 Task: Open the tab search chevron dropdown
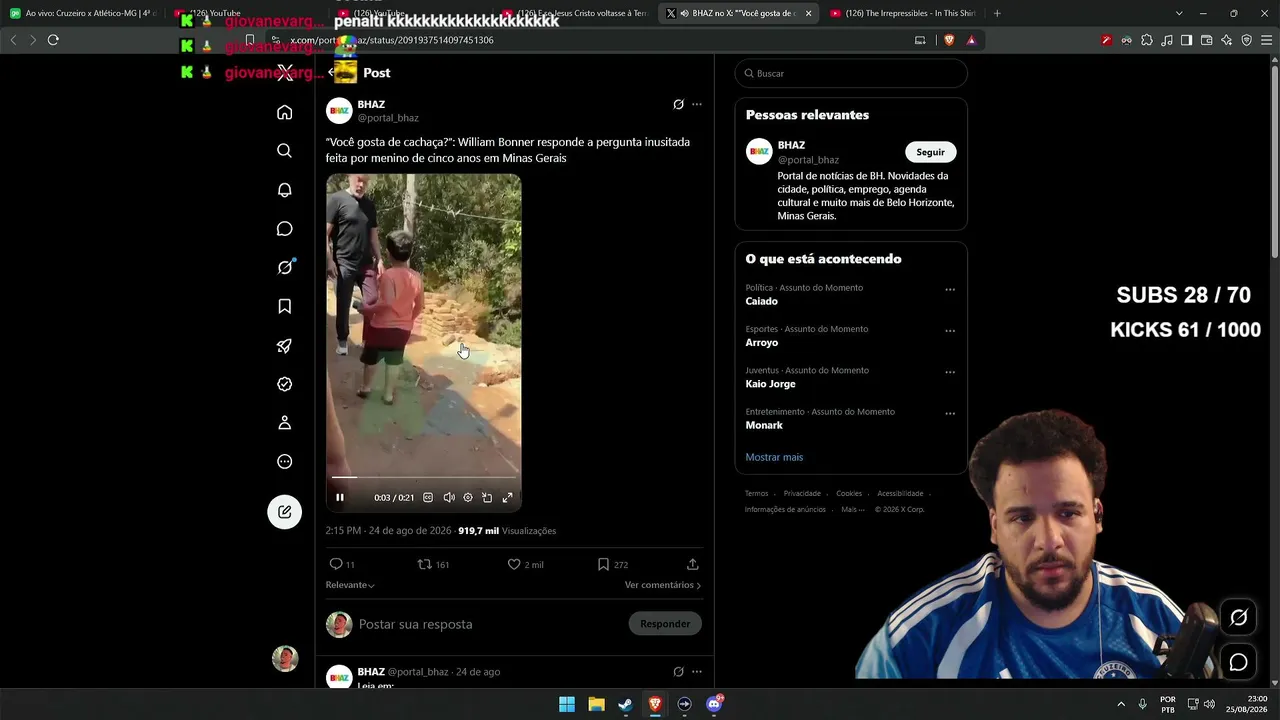coord(1179,13)
